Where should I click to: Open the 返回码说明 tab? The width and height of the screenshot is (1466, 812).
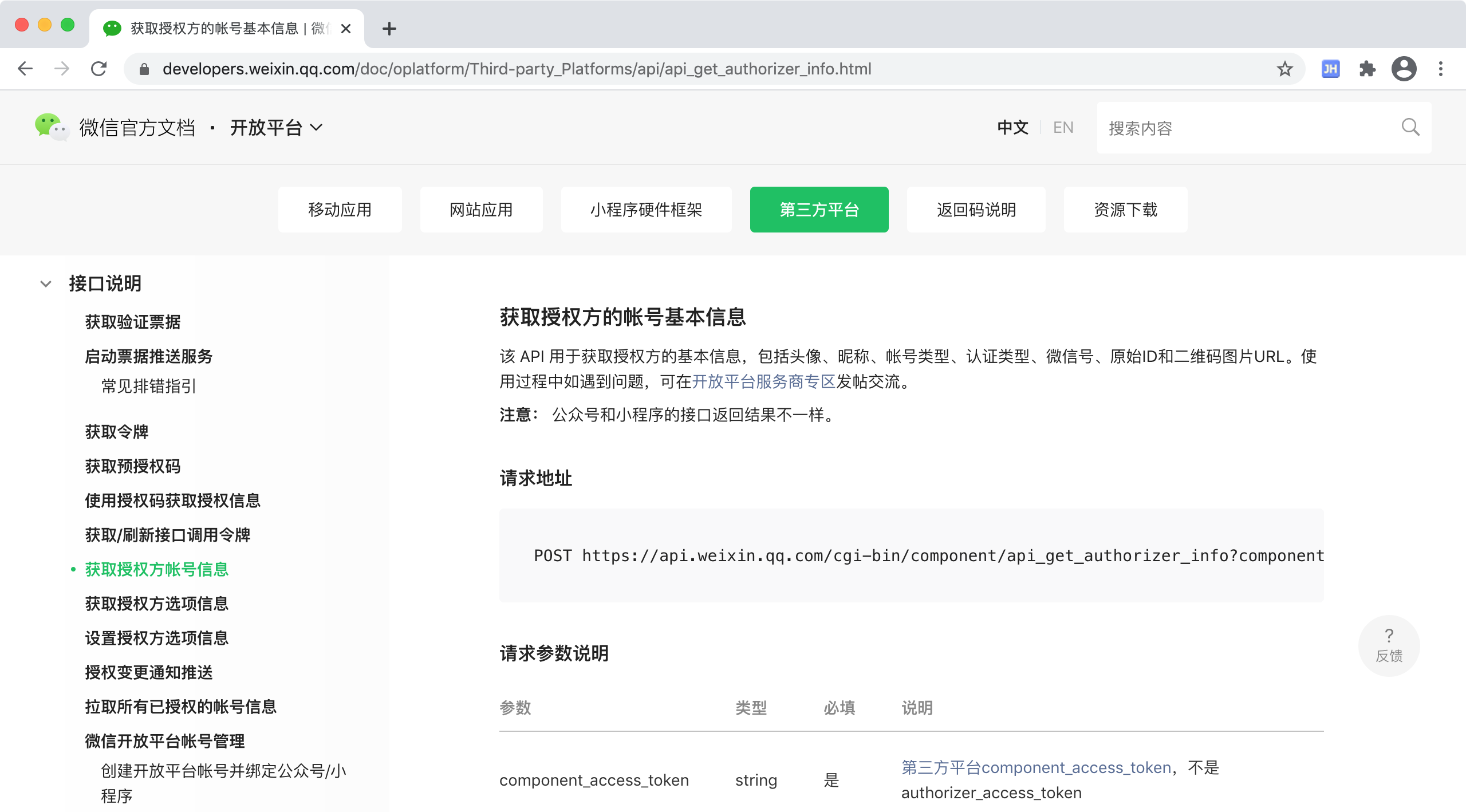976,210
